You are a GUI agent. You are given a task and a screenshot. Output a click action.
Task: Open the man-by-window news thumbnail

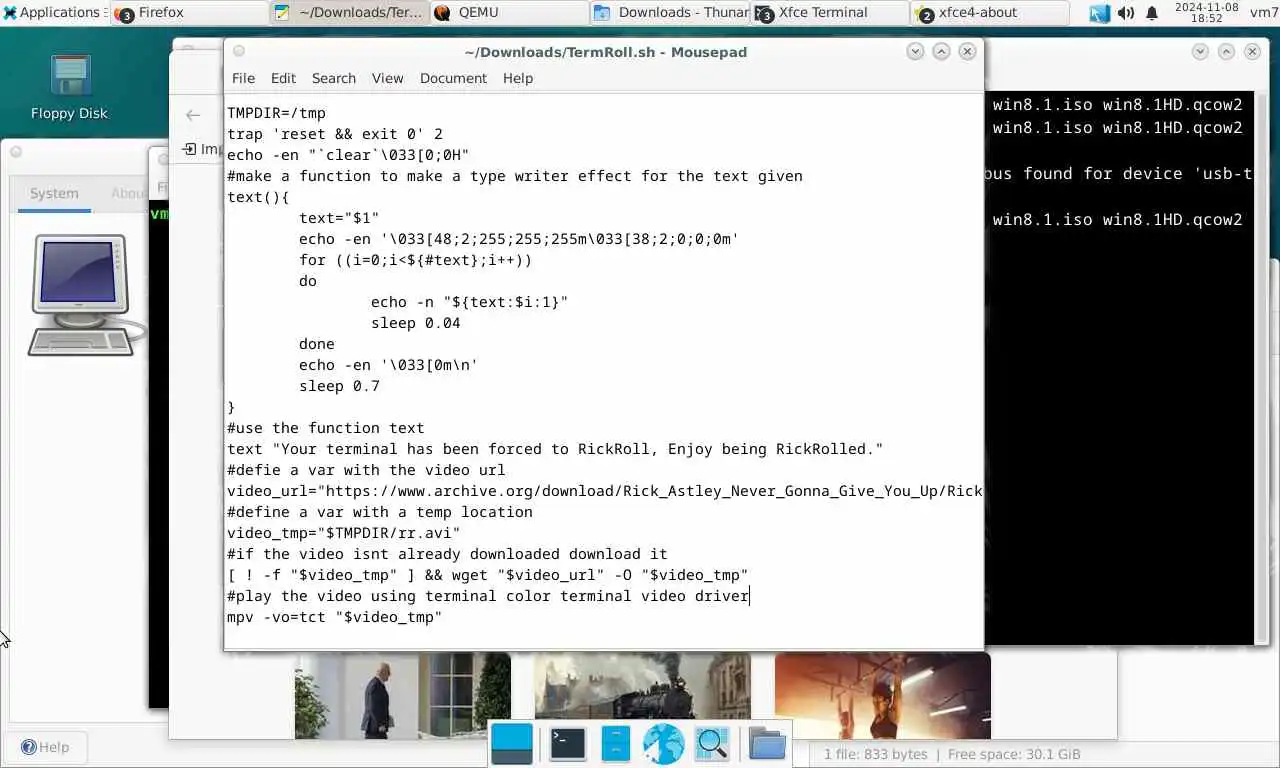402,695
